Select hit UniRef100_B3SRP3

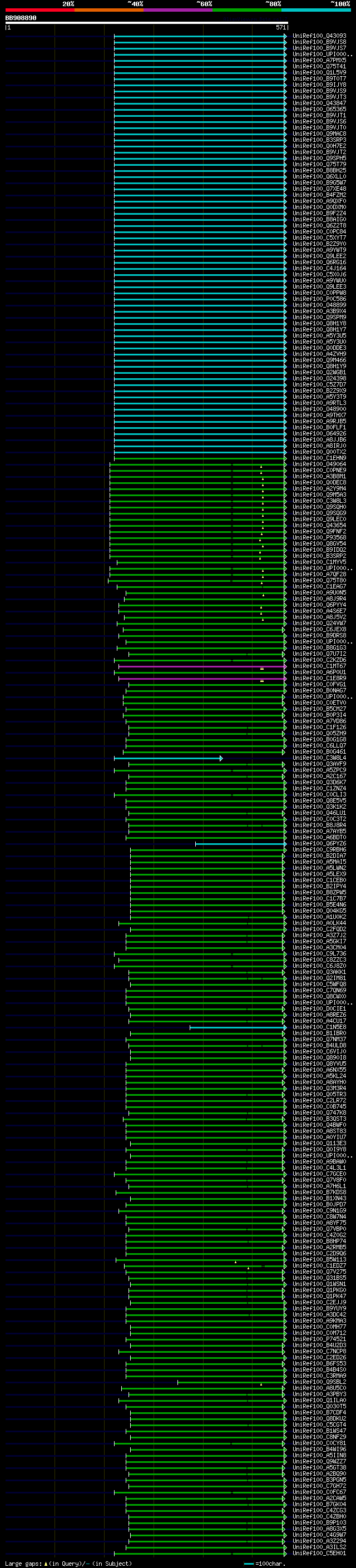click(x=319, y=140)
